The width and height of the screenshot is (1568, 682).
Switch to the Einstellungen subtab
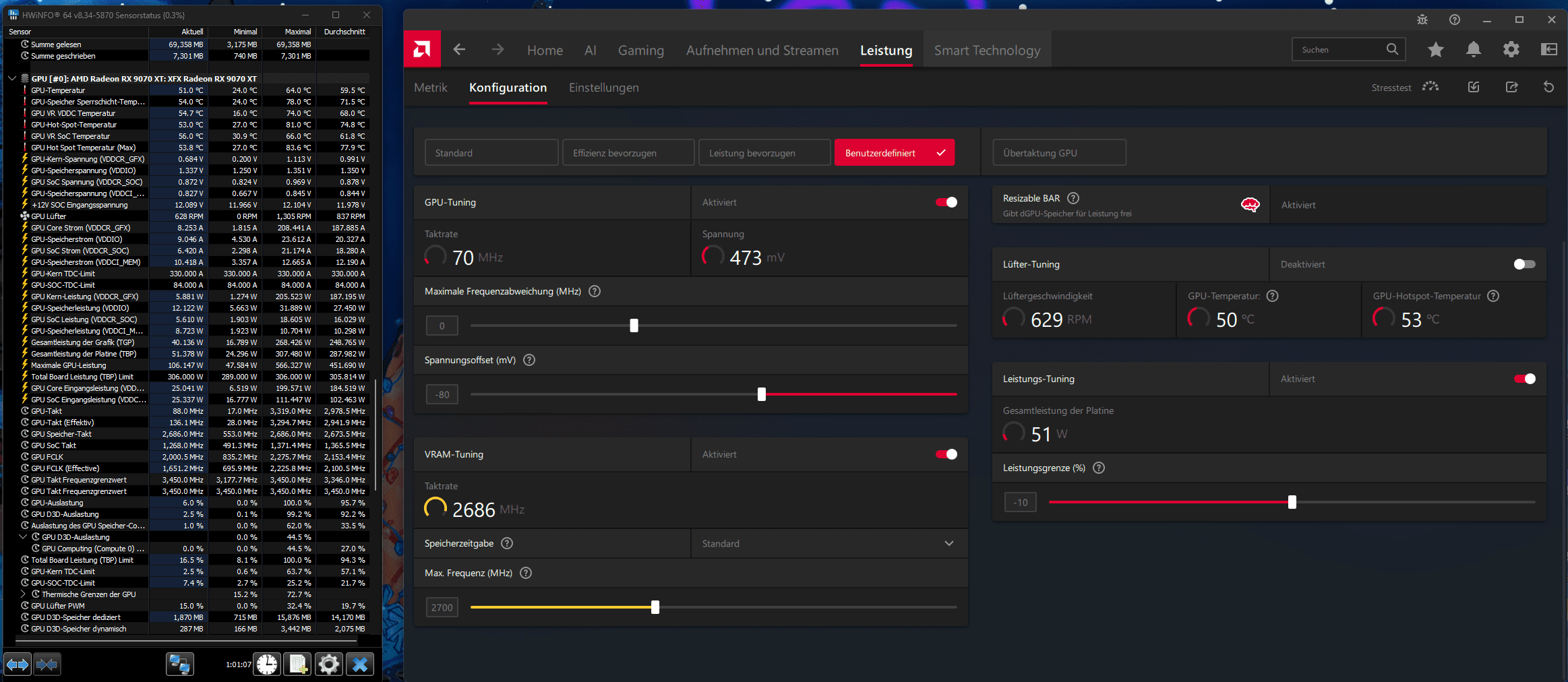click(604, 88)
